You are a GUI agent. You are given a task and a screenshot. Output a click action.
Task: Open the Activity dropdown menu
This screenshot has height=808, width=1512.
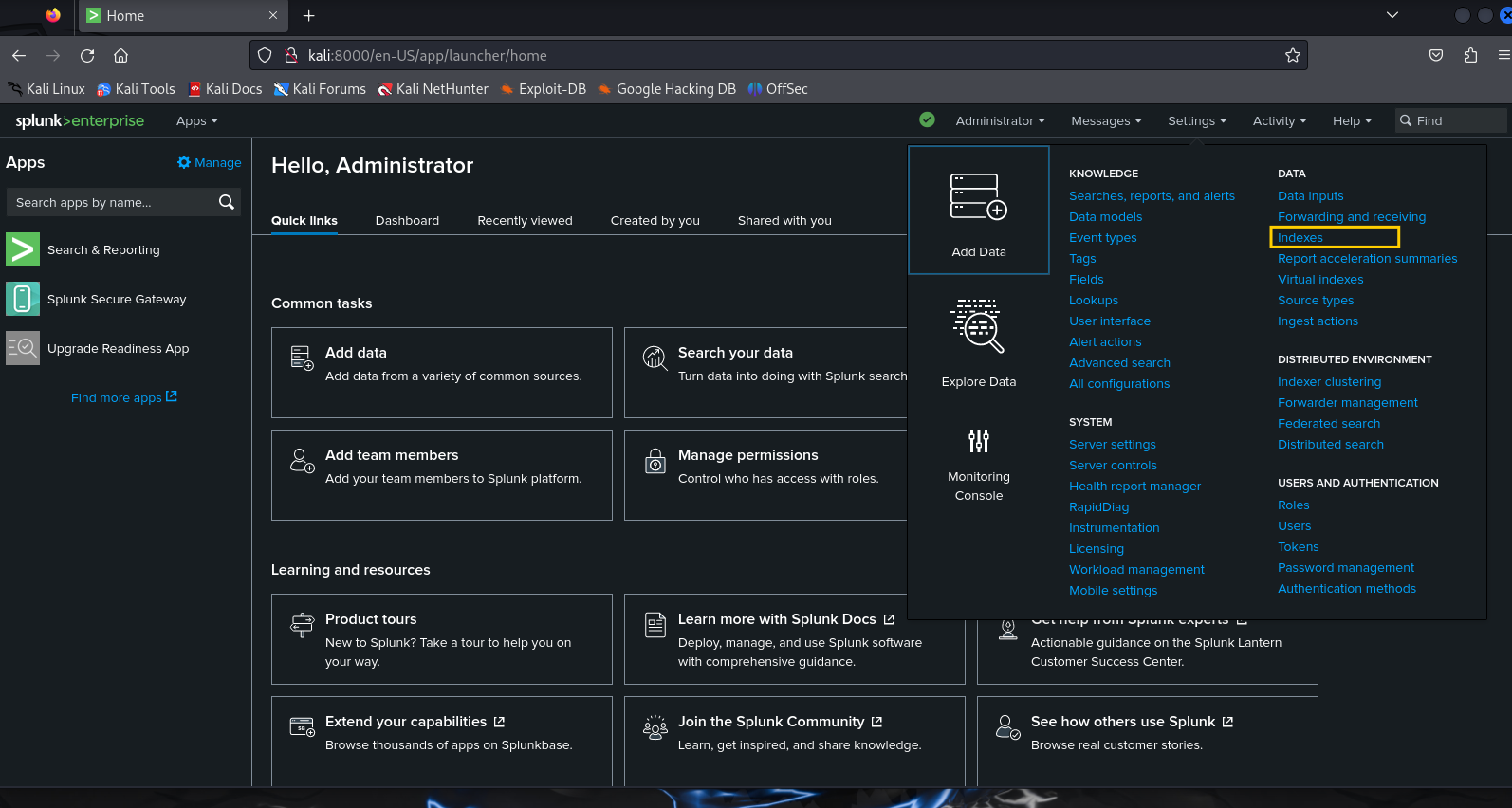pos(1279,120)
